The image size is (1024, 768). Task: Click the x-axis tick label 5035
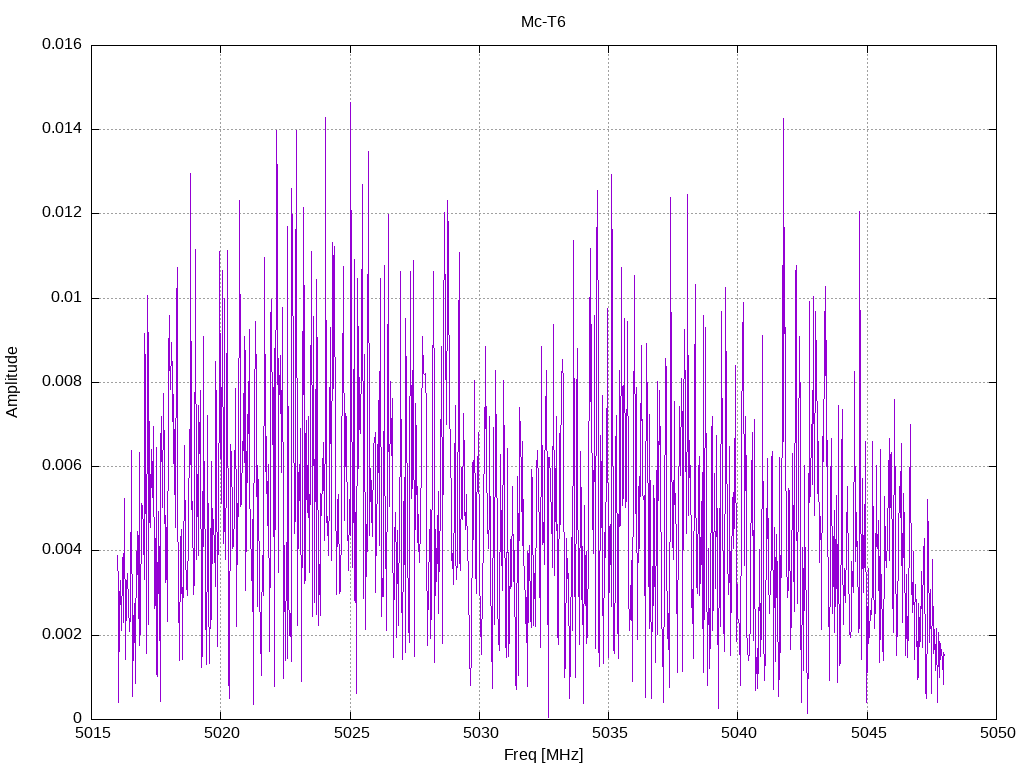click(609, 733)
